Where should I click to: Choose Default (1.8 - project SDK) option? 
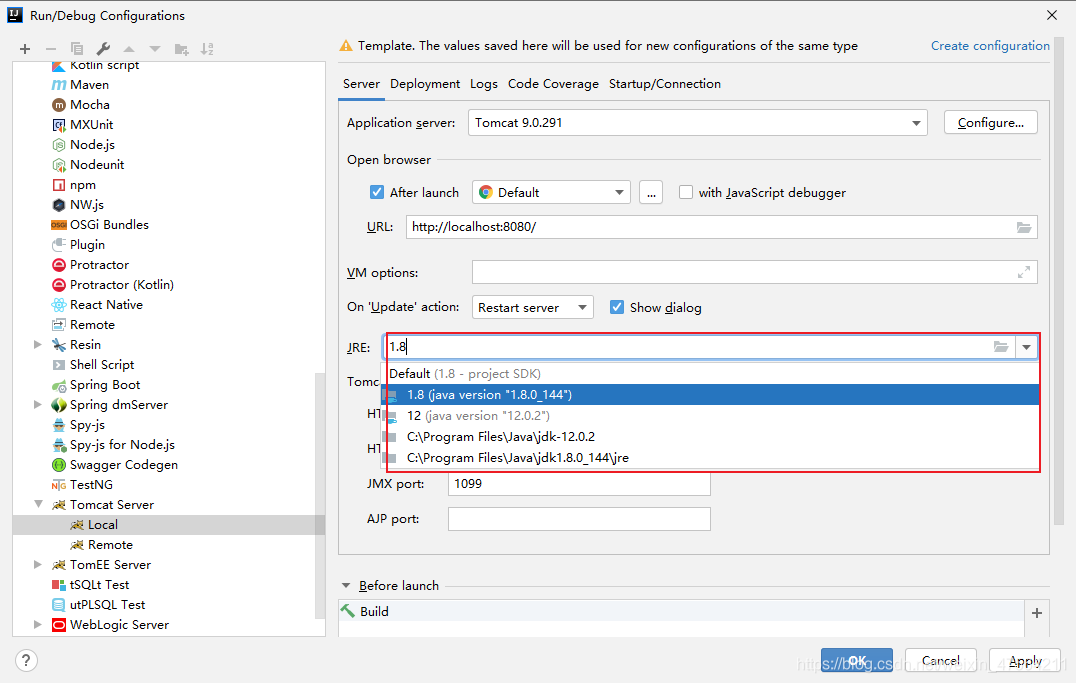710,373
